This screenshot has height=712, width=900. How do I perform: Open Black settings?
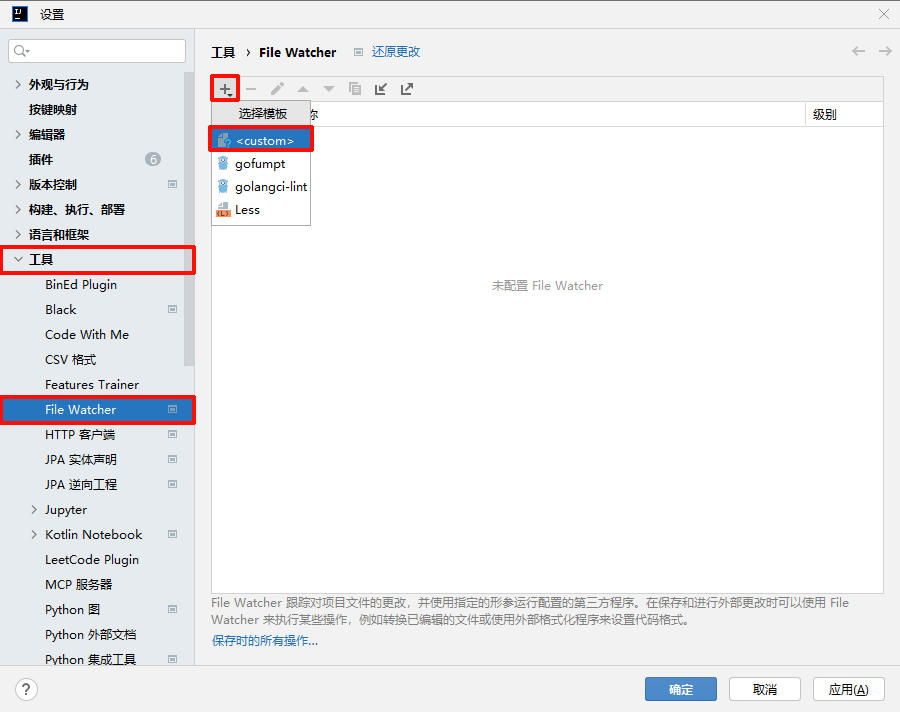(61, 309)
